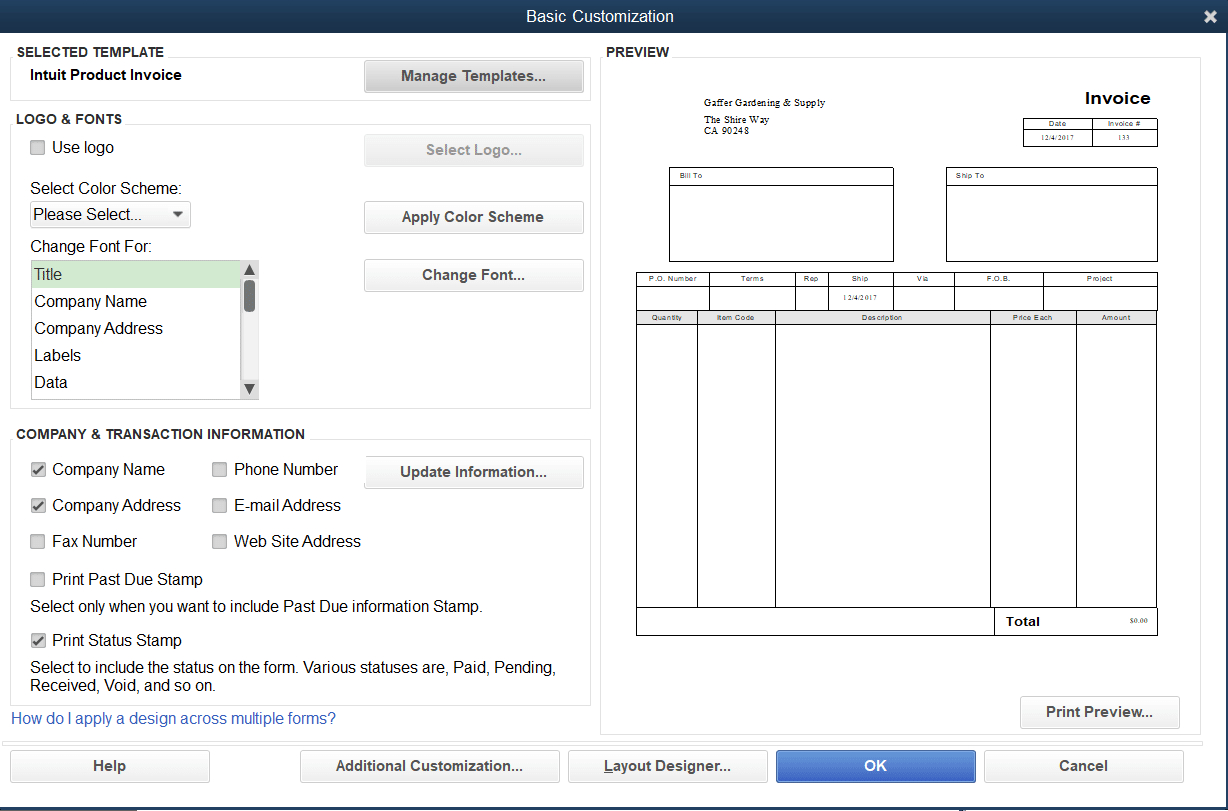
Task: Open the multiple forms design help link
Action: click(x=173, y=718)
